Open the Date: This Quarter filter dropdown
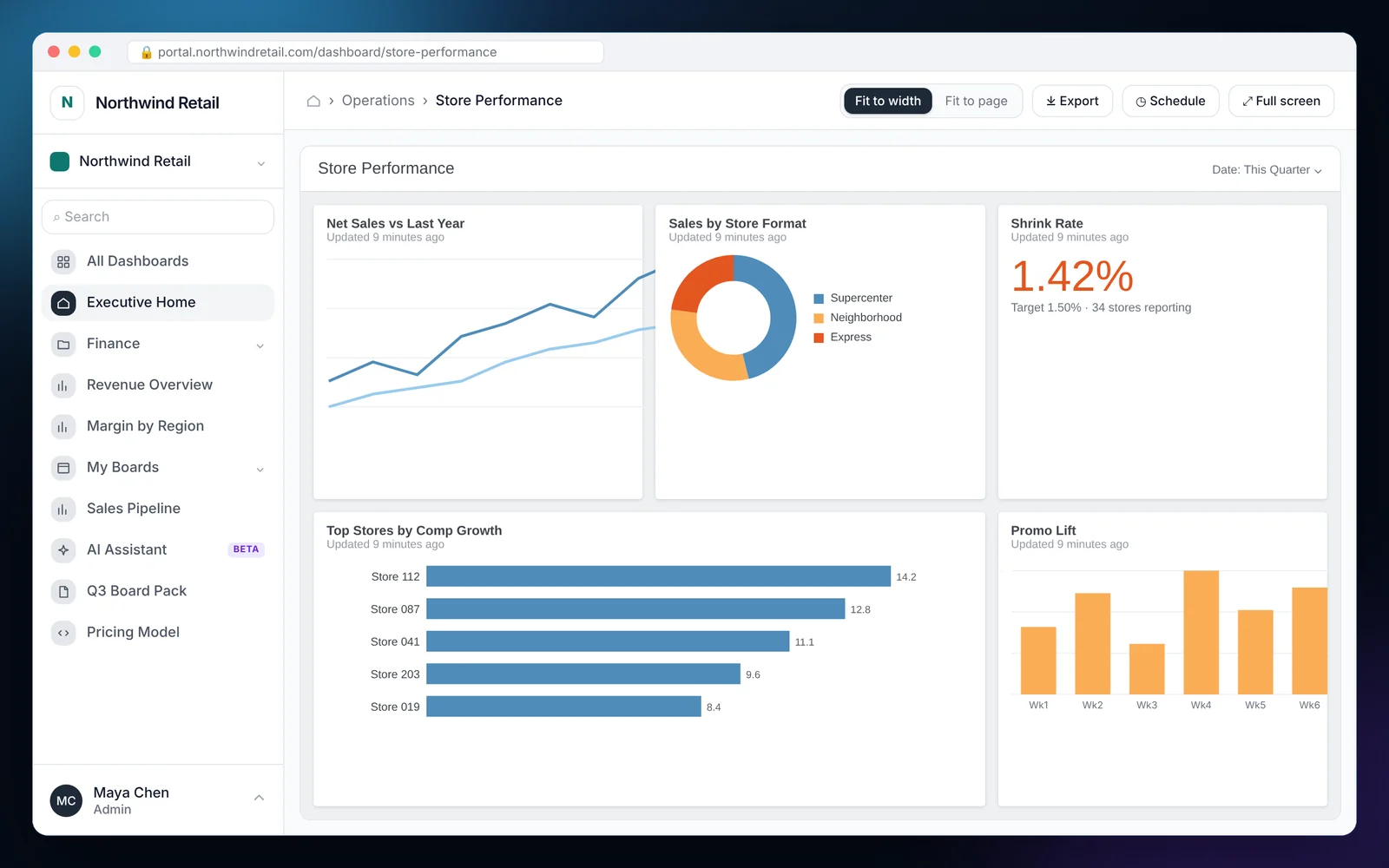This screenshot has height=868, width=1389. (1267, 170)
